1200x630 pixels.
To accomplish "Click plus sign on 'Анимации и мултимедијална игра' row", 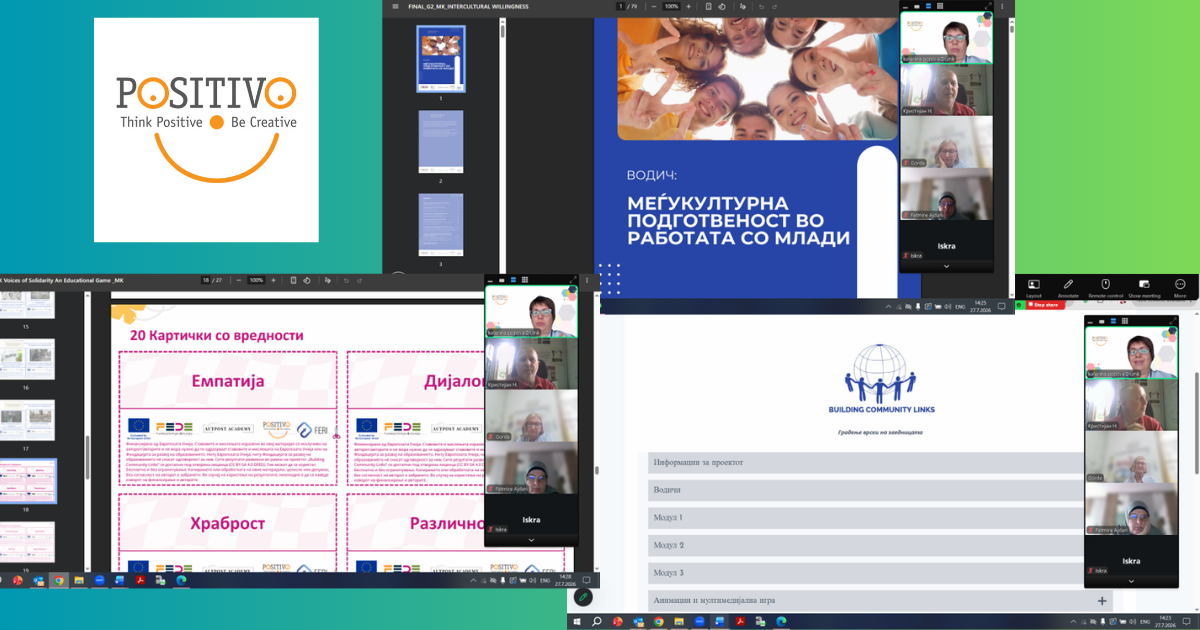I will (x=1102, y=600).
